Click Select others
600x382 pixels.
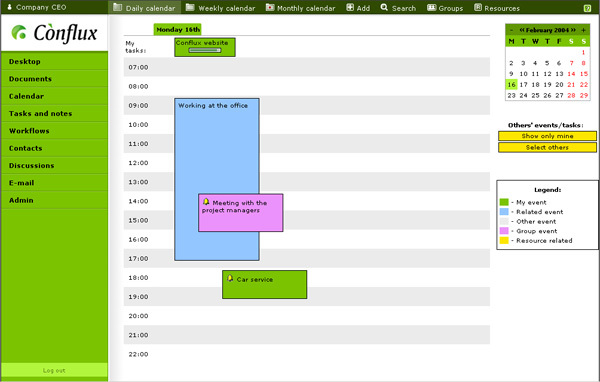[x=547, y=147]
